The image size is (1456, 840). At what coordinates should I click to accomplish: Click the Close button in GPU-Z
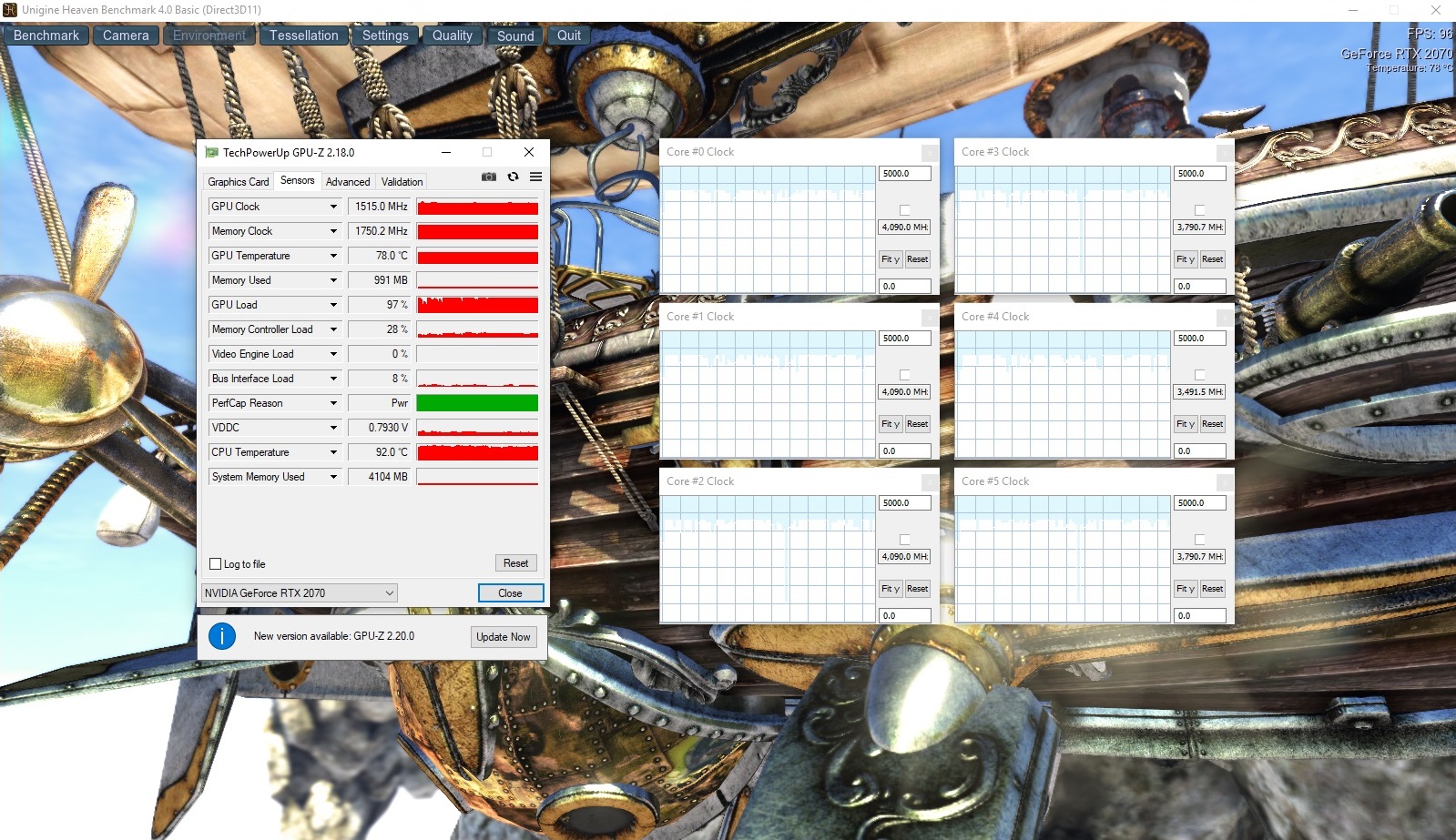coord(511,593)
